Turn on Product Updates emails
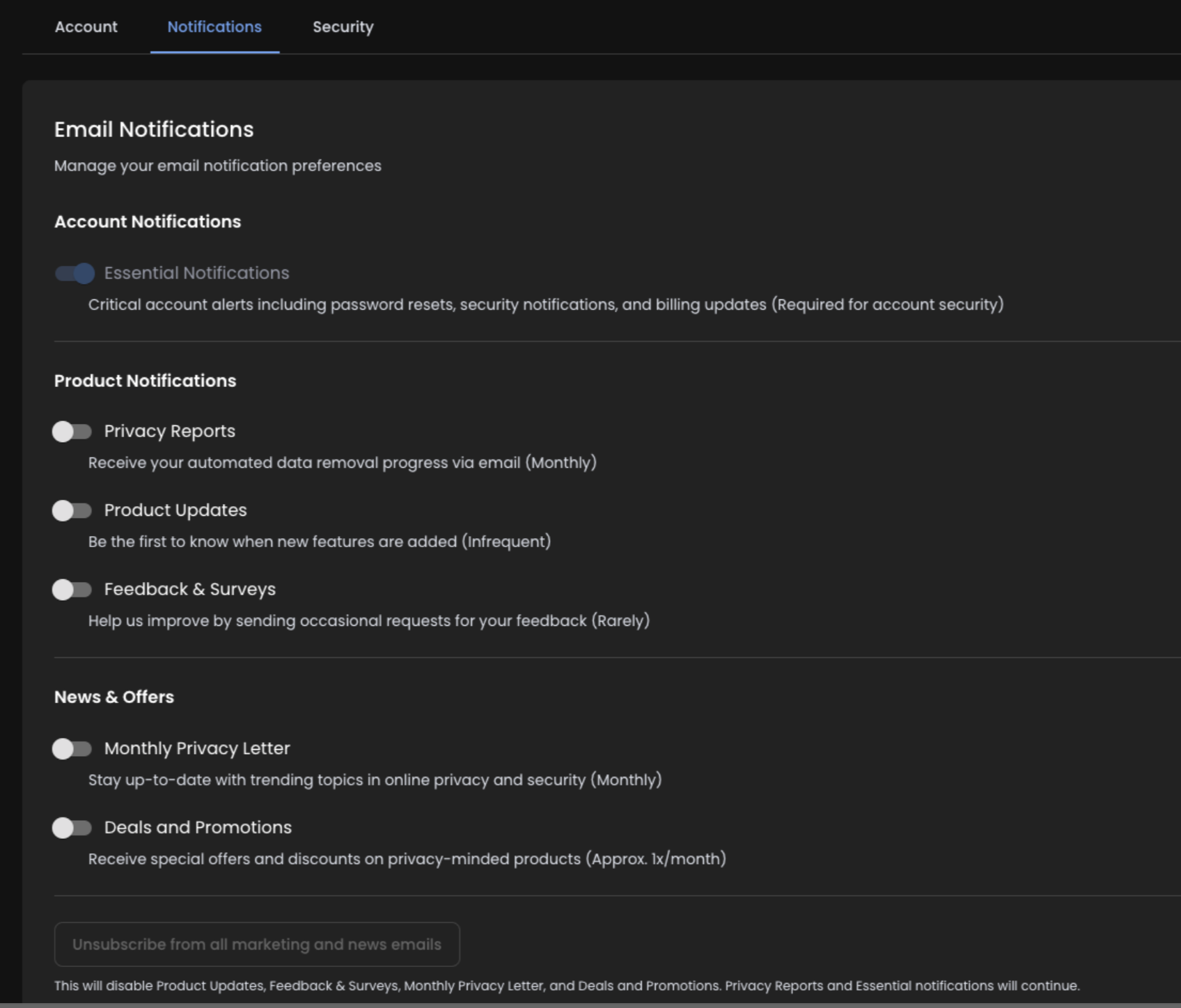The width and height of the screenshot is (1181, 1008). (x=72, y=510)
